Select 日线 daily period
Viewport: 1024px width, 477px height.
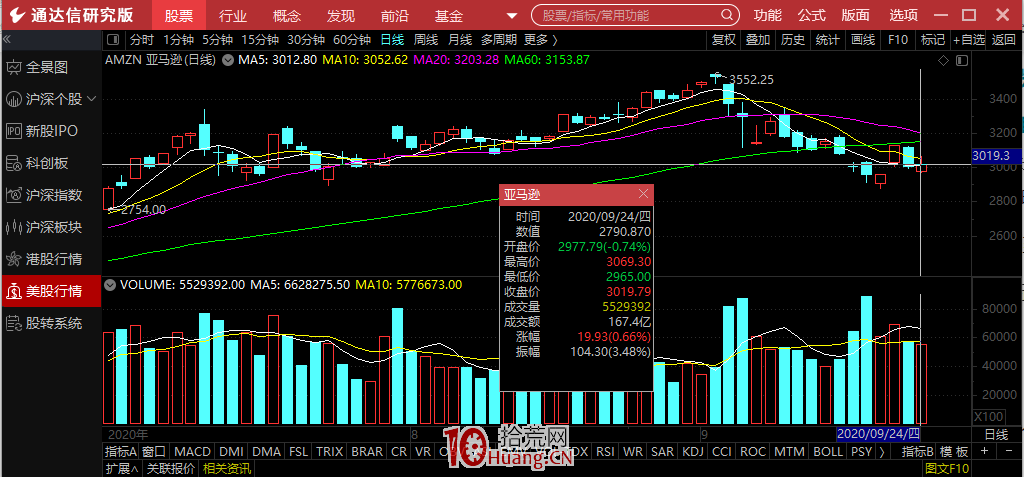point(392,40)
